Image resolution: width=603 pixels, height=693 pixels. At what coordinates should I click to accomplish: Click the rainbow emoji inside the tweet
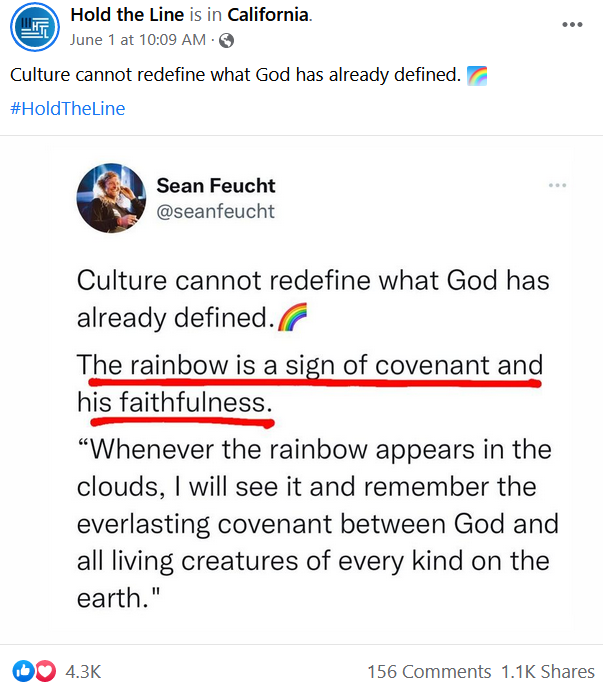pos(292,318)
